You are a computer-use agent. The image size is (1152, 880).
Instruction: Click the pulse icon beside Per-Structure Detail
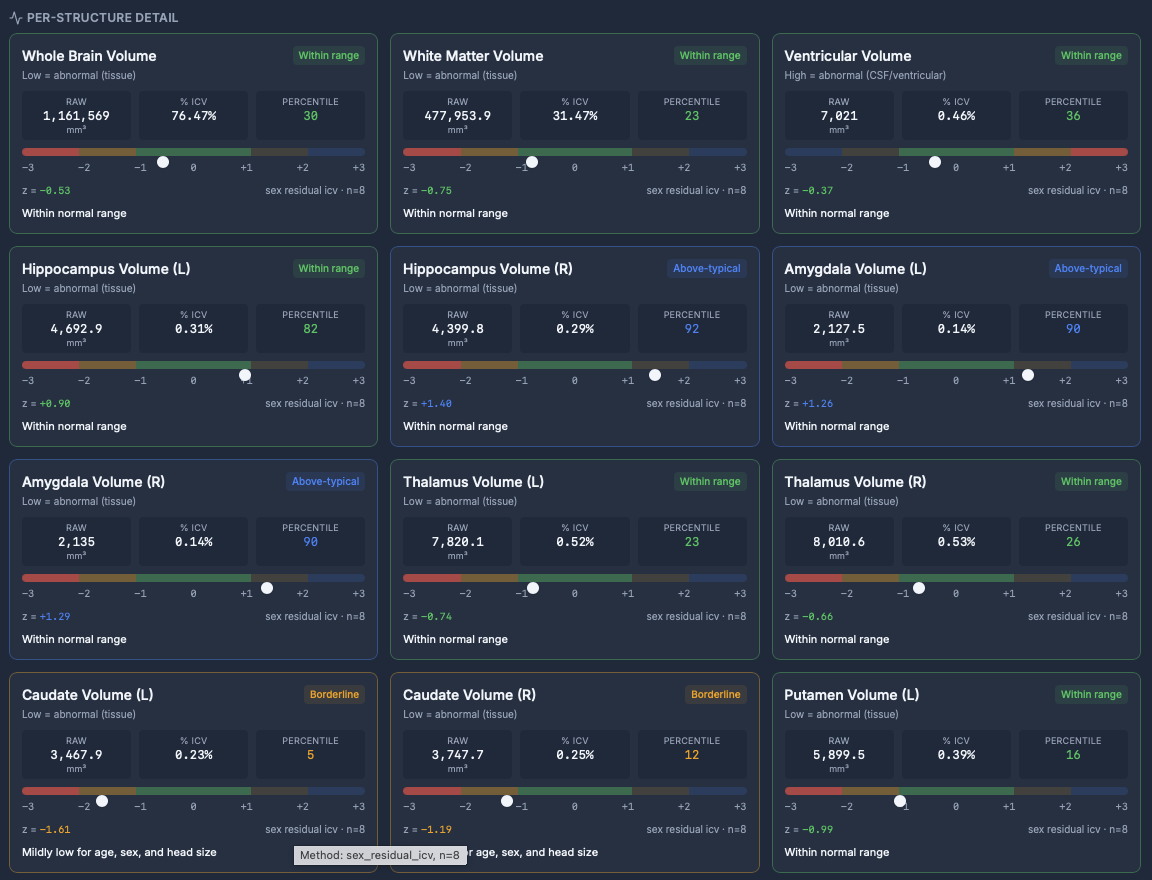[x=15, y=18]
